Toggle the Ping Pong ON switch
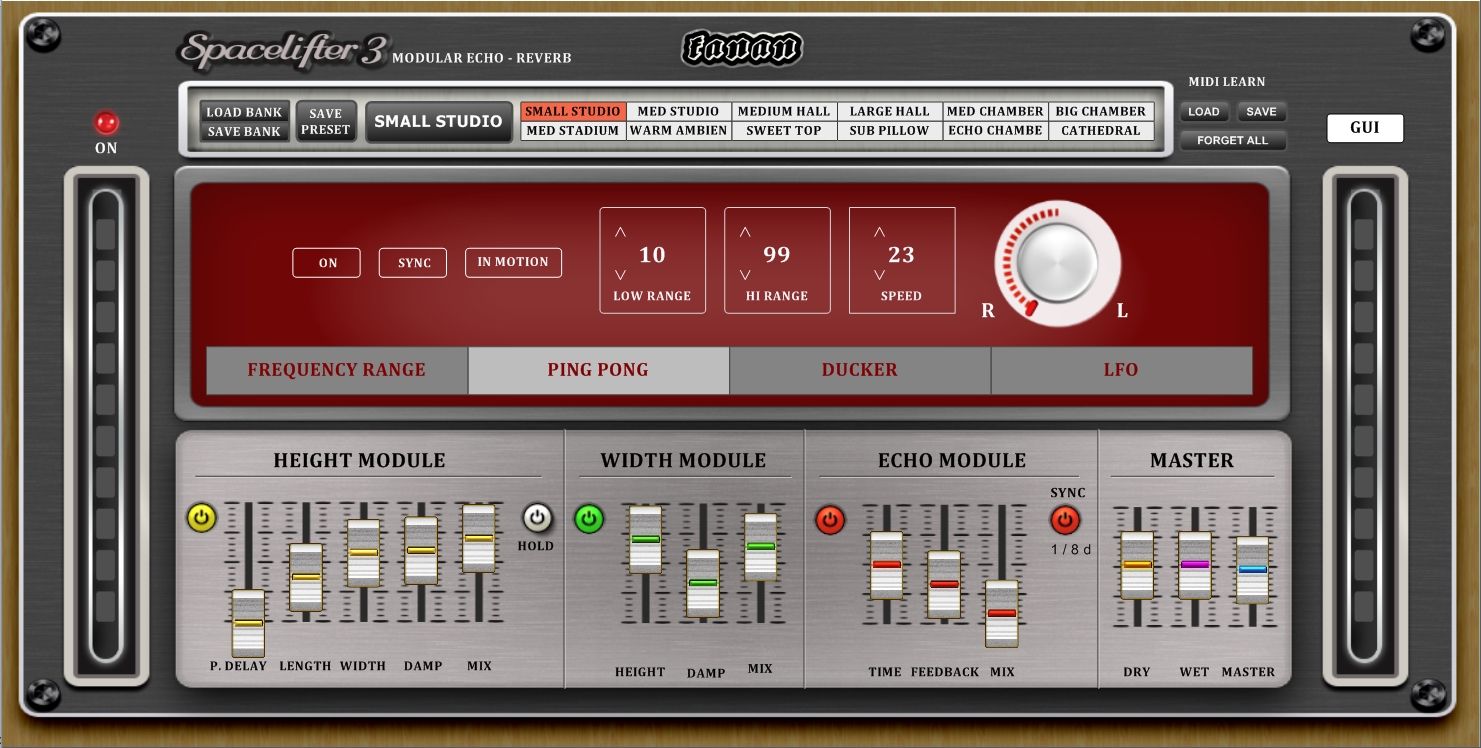This screenshot has height=748, width=1481. pos(327,263)
